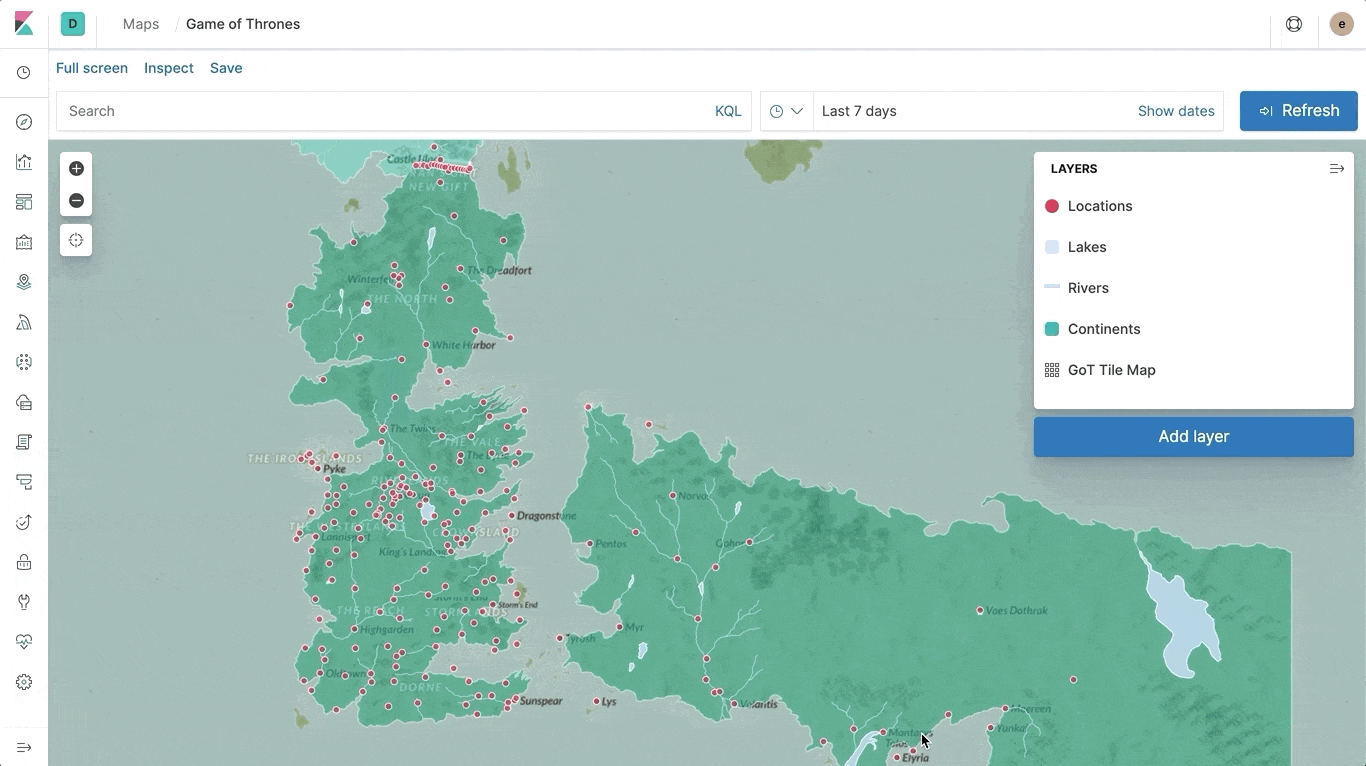Open Stack Monitoring heartbeat icon

click(x=24, y=642)
